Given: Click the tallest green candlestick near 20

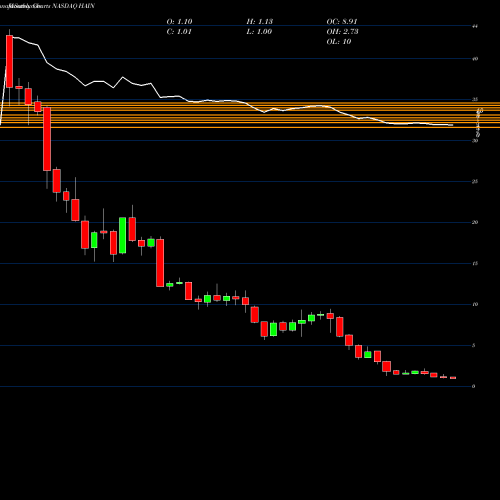Looking at the screenshot, I should (x=123, y=235).
